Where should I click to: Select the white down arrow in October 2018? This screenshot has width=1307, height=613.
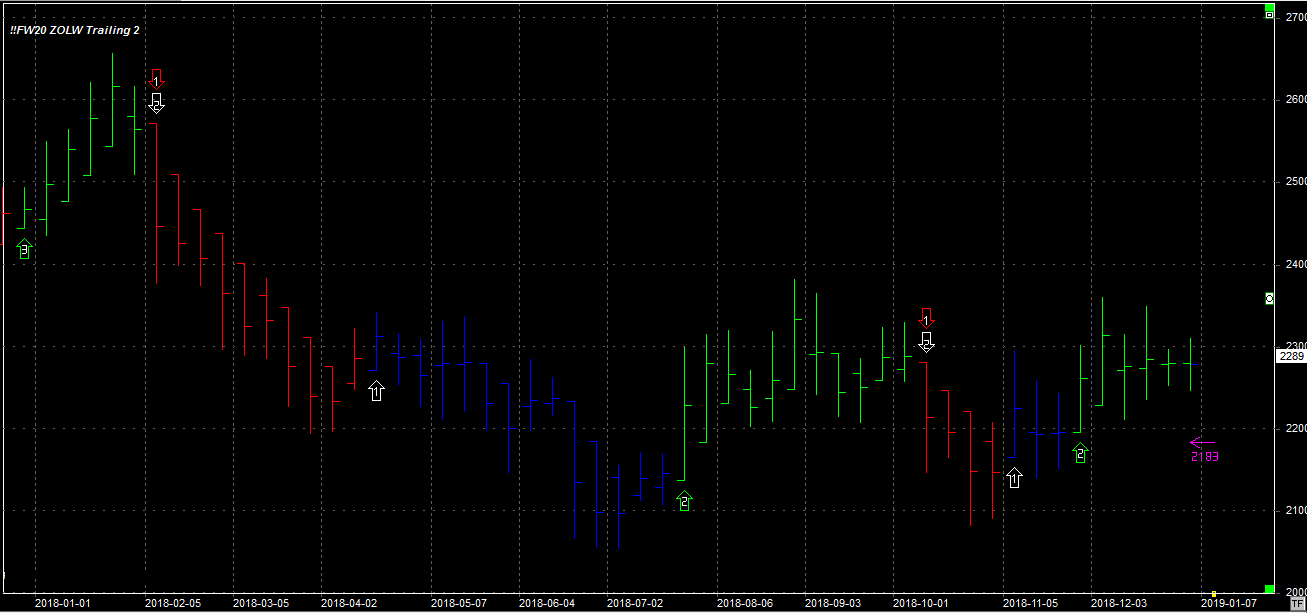point(926,343)
